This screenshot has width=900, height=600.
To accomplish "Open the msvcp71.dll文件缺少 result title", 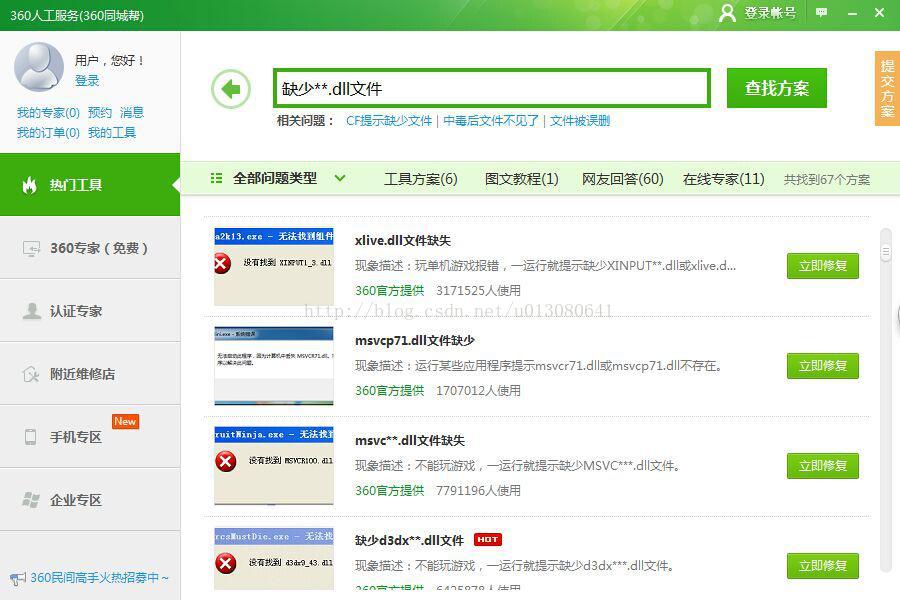I will point(414,340).
